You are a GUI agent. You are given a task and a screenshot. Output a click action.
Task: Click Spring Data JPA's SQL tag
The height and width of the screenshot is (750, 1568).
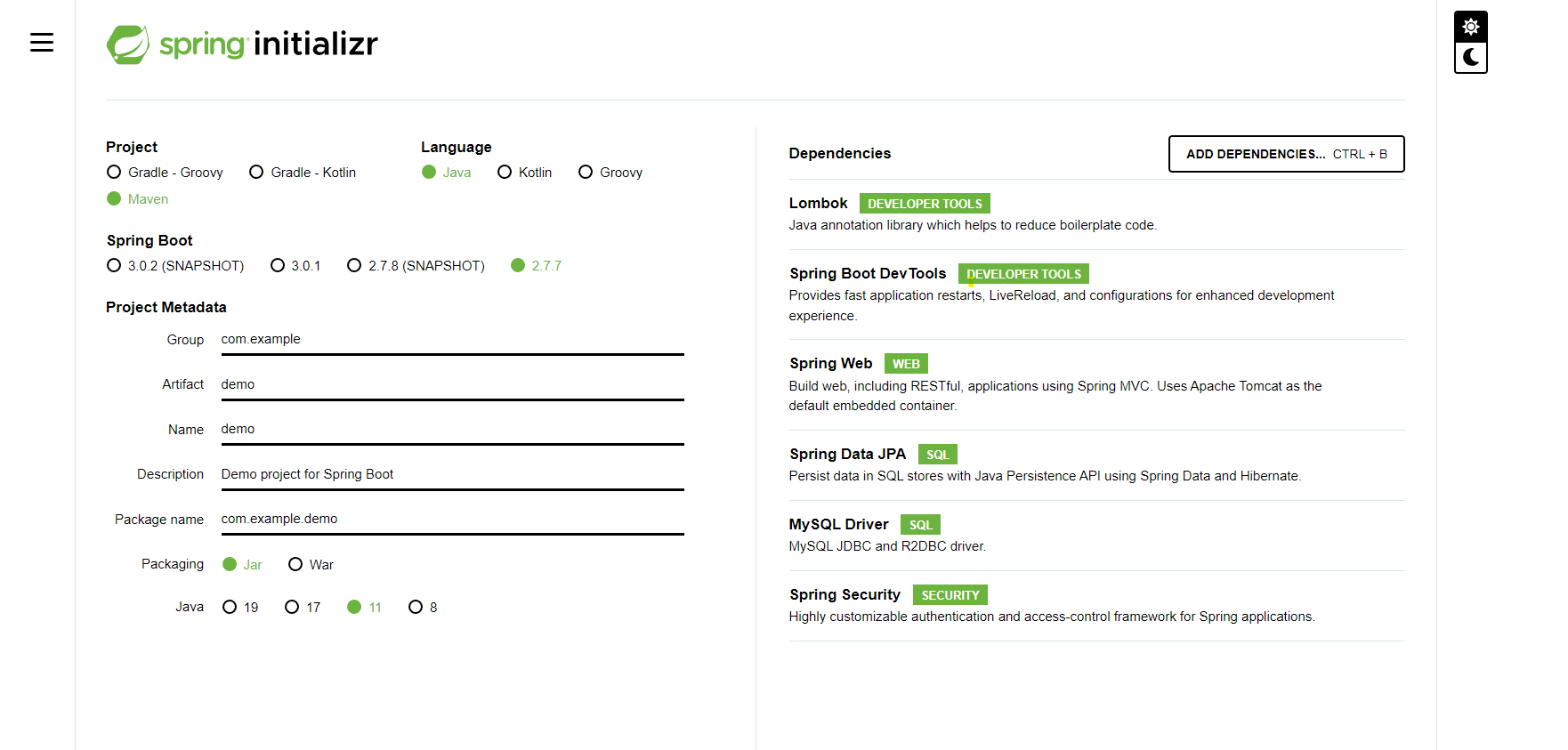click(937, 455)
